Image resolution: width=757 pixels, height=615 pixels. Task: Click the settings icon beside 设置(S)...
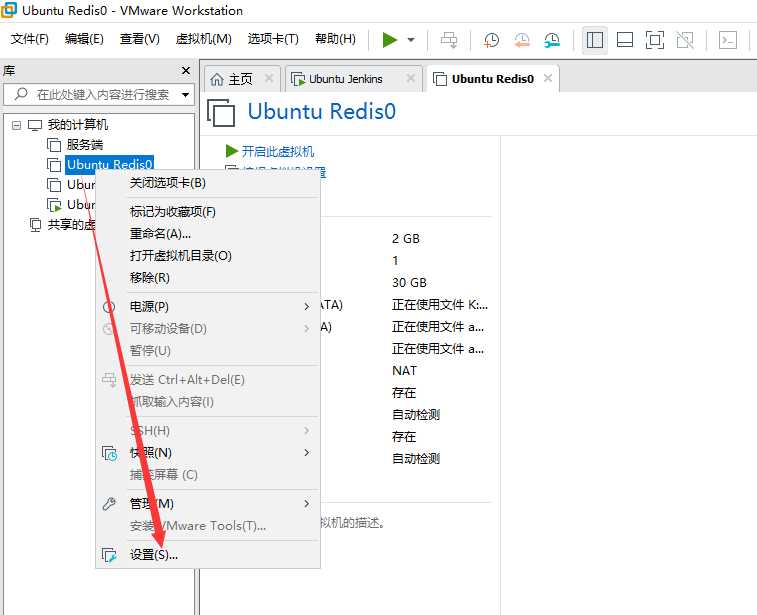pos(110,555)
